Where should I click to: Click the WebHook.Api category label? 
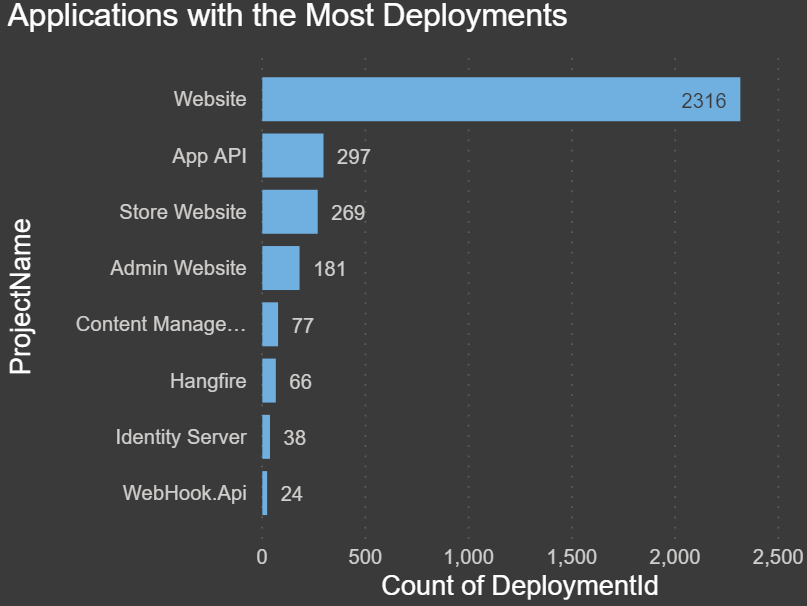coord(184,493)
